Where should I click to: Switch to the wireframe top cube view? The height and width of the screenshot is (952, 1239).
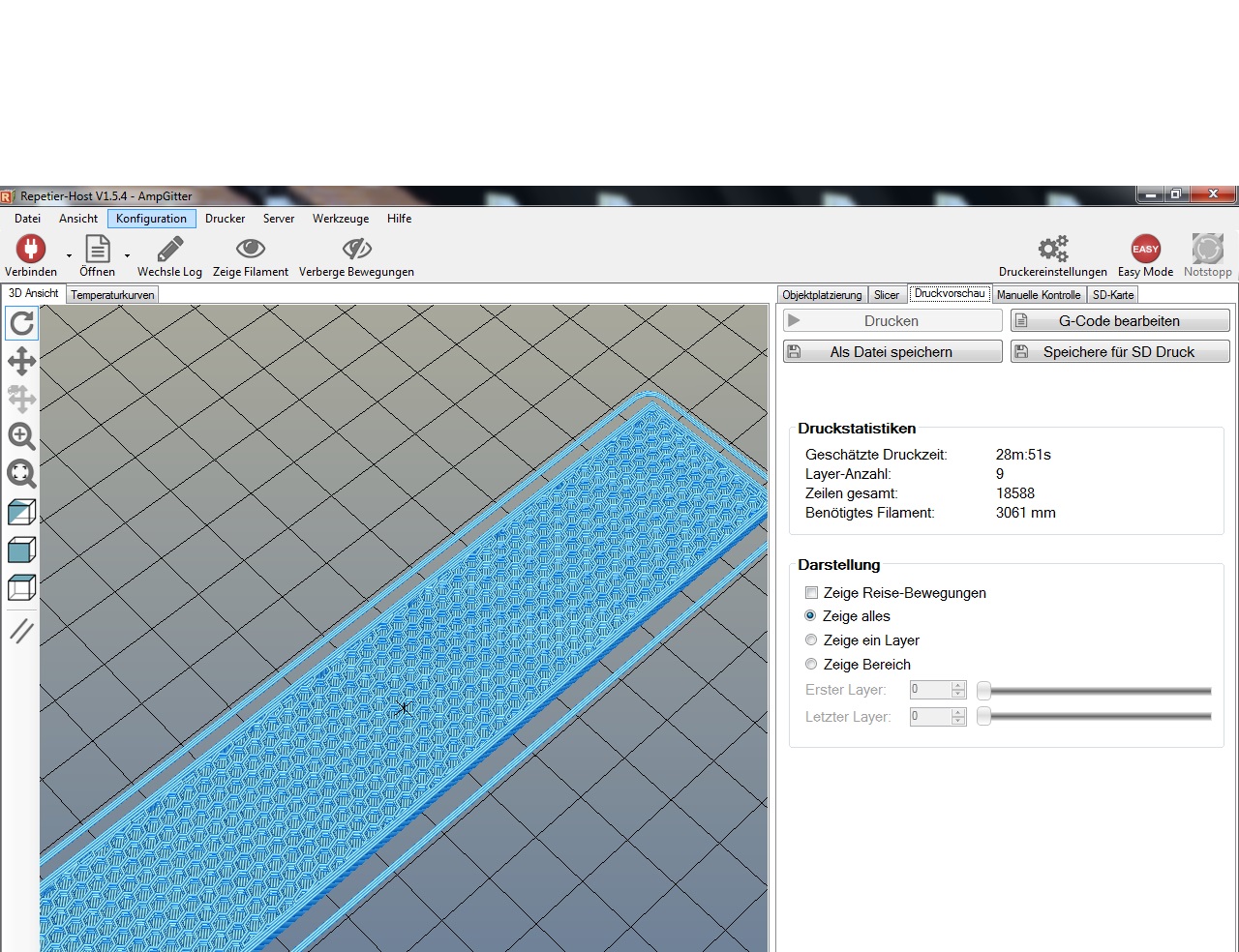click(21, 587)
